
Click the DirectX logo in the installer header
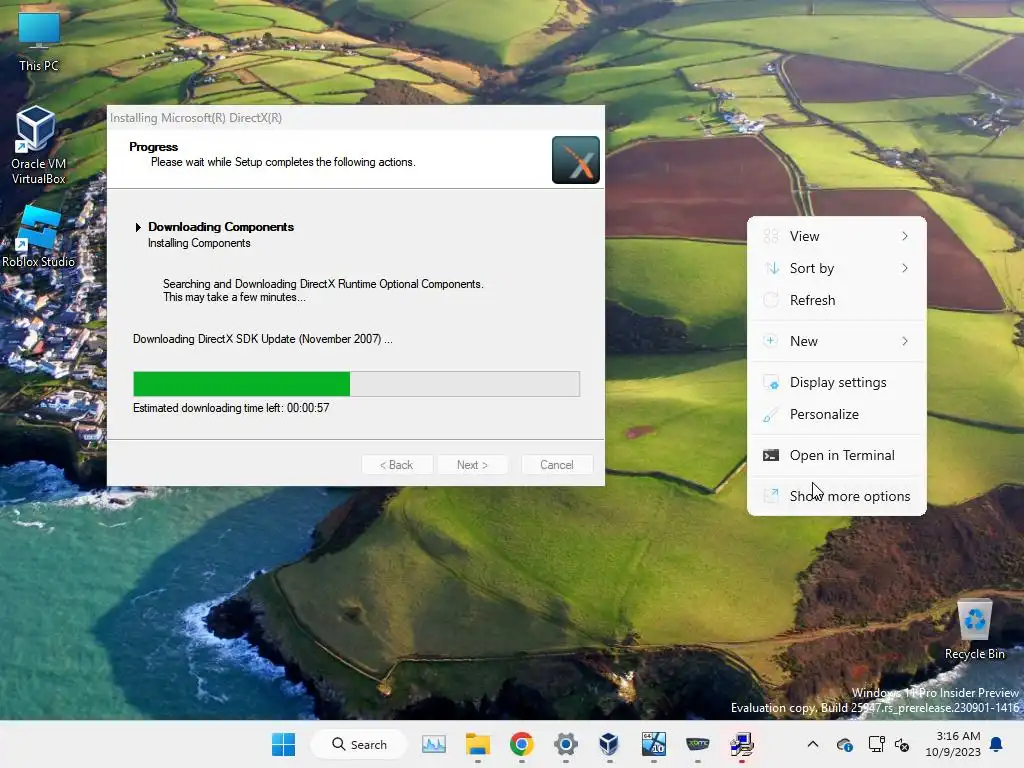pos(575,160)
